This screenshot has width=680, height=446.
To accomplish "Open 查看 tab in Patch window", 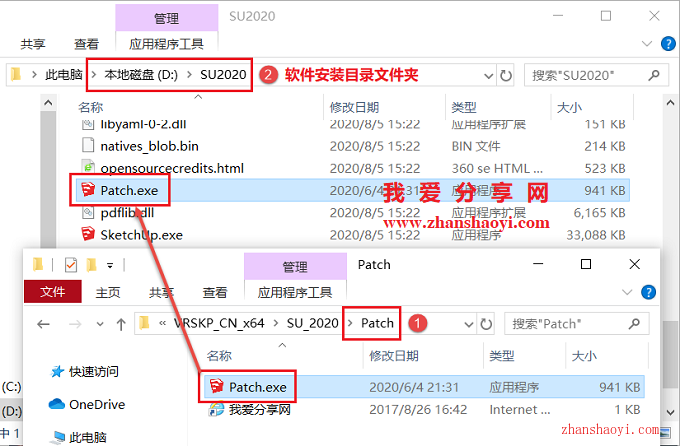I will point(215,292).
